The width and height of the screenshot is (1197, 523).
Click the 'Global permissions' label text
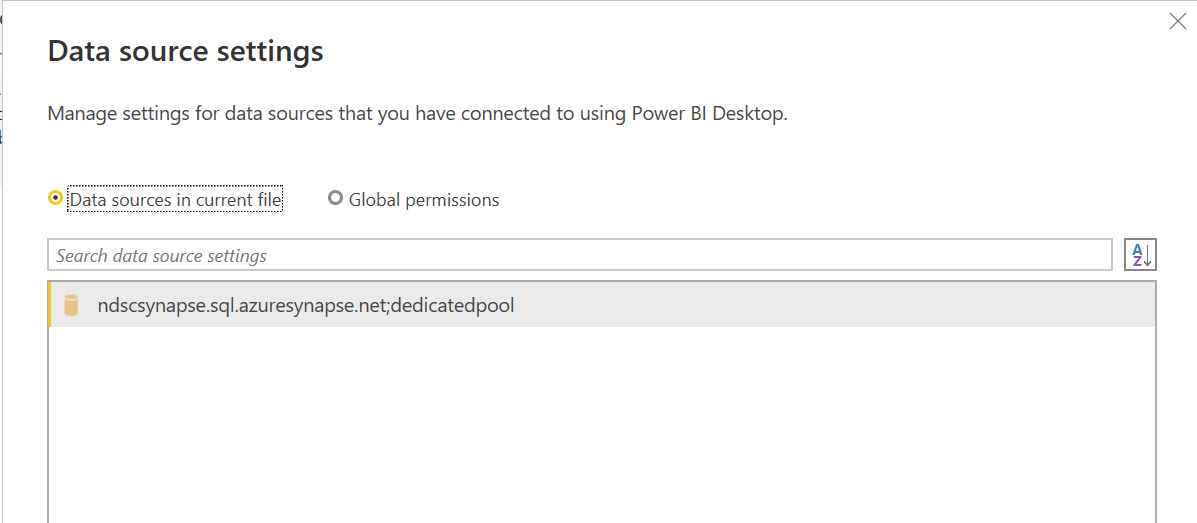tap(424, 200)
